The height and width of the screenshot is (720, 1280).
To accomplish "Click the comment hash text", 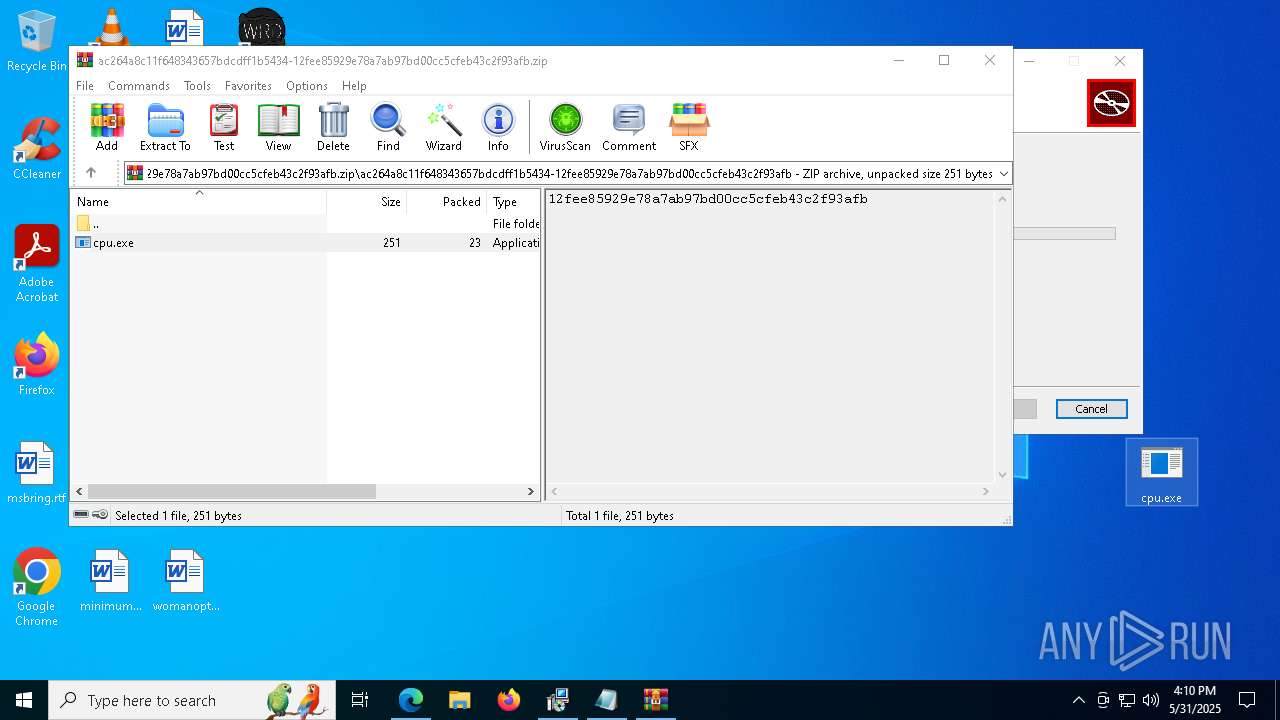I will pos(708,199).
